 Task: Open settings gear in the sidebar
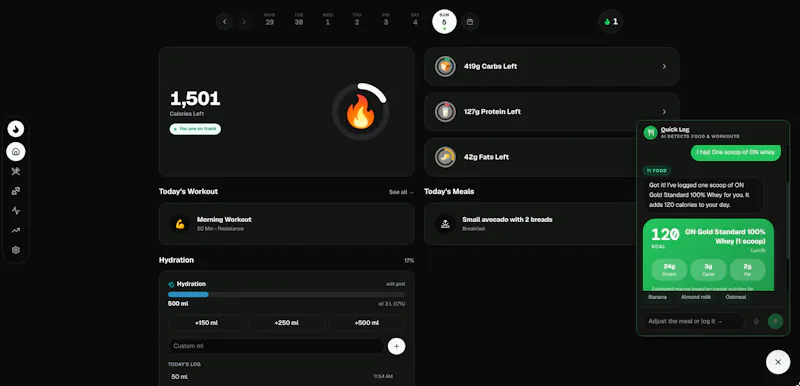16,250
